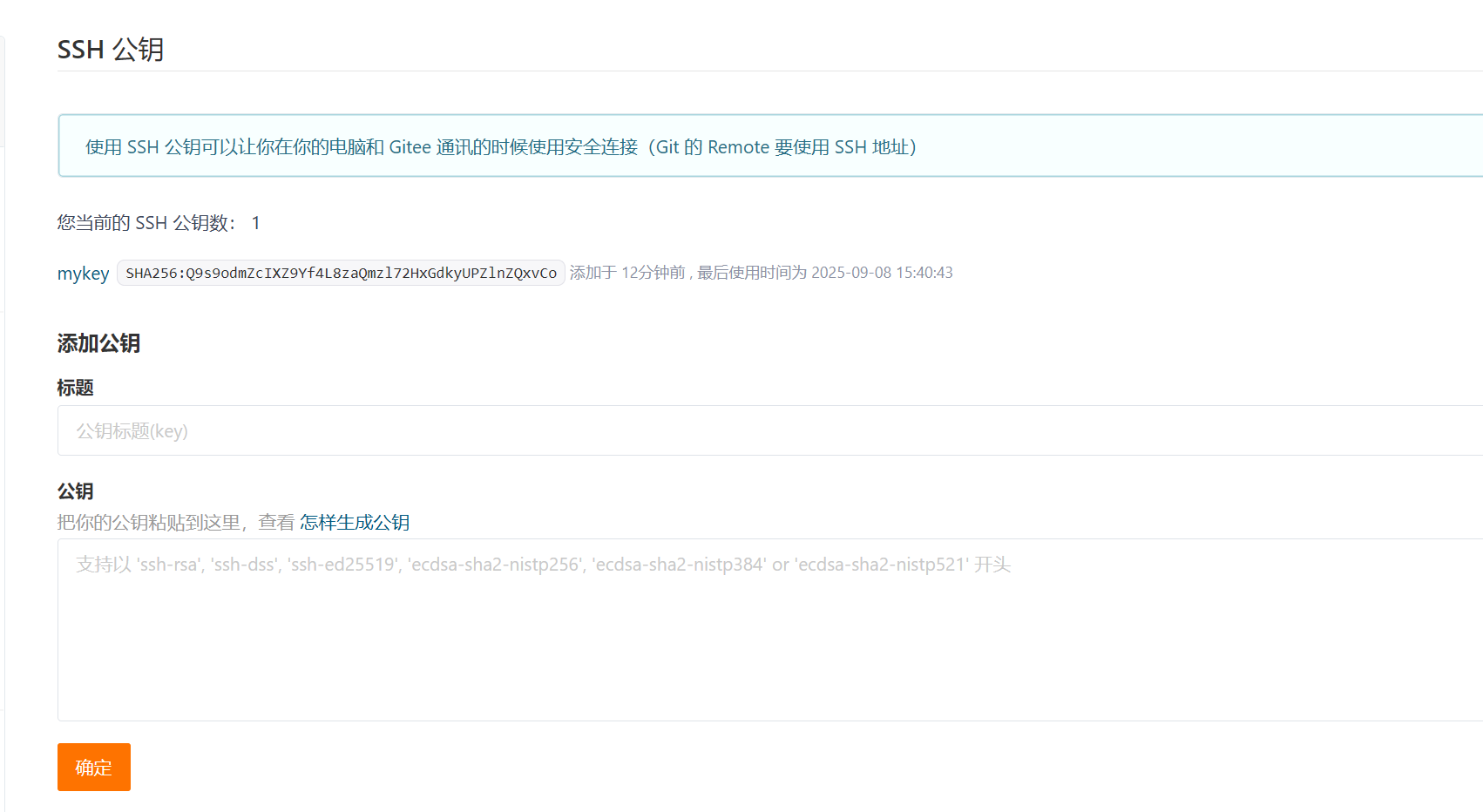Click the 最后使用时间为 2025-09-08 timestamp text
The image size is (1483, 812).
824,273
